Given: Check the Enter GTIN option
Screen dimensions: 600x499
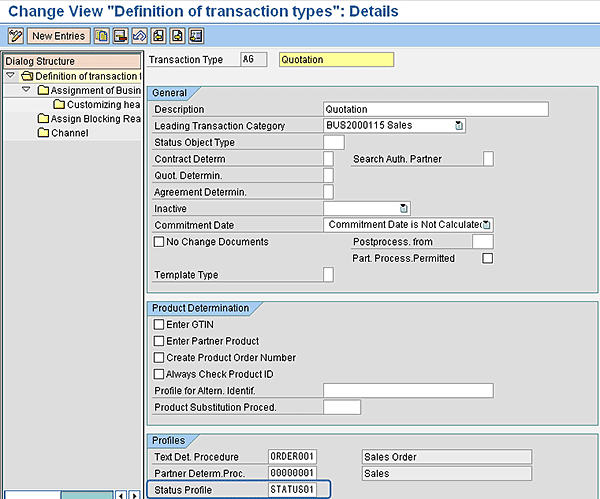Looking at the screenshot, I should click(159, 324).
